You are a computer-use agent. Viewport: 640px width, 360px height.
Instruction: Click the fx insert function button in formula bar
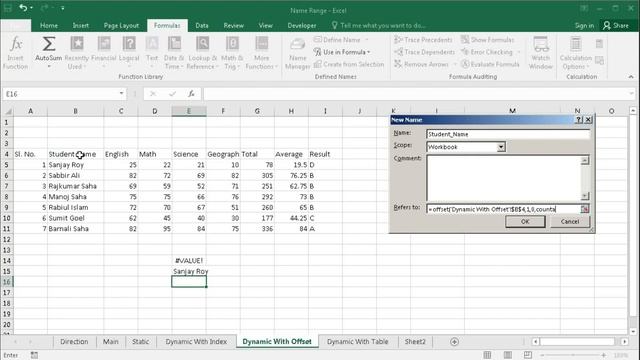pos(191,94)
